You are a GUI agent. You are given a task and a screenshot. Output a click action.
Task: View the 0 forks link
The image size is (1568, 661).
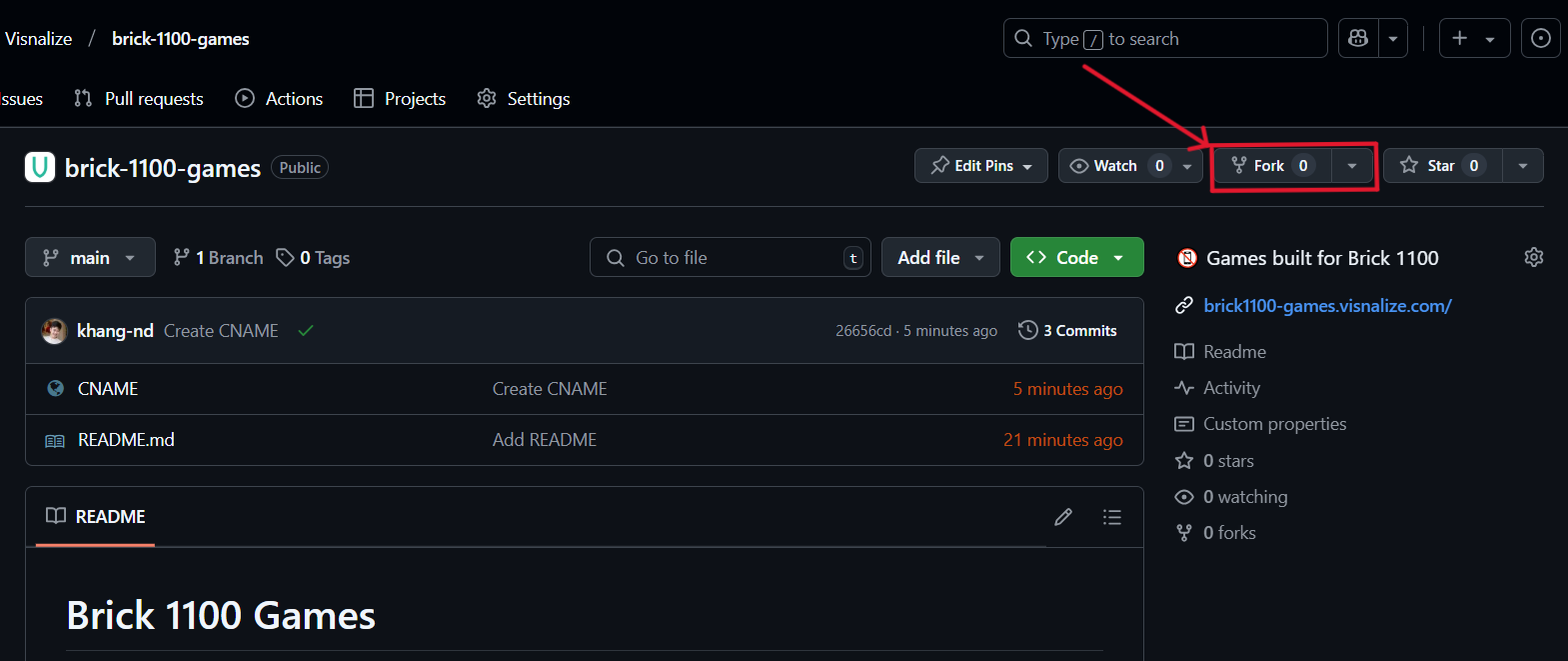pos(1215,533)
